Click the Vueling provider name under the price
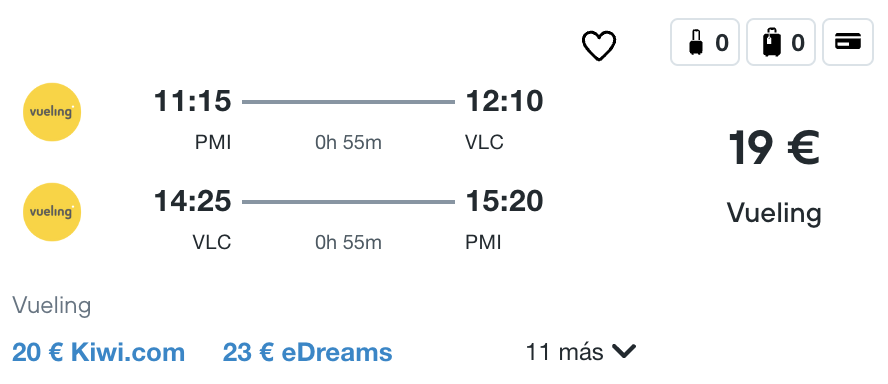888x384 pixels. click(774, 214)
